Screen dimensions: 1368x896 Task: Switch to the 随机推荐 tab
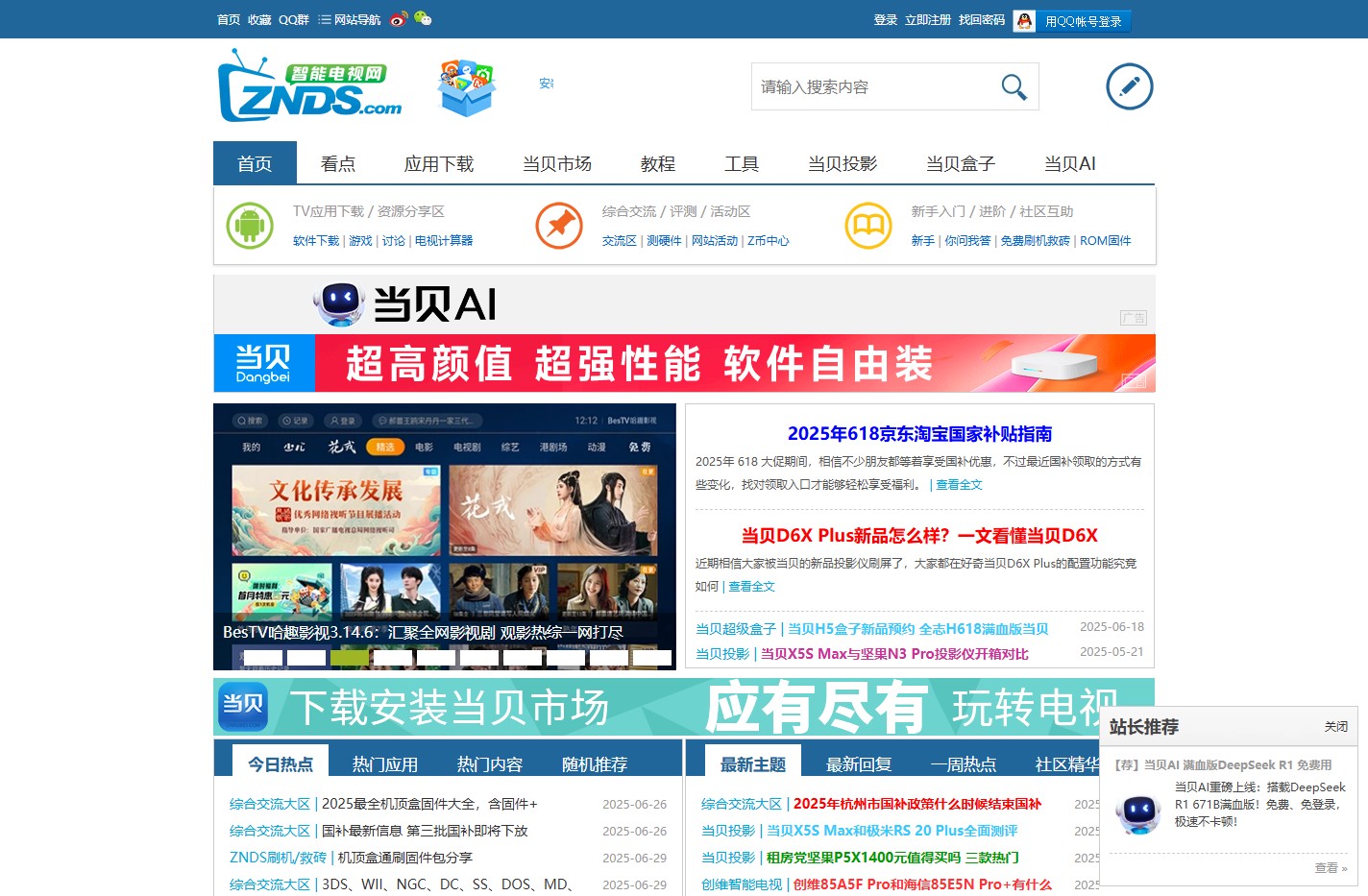tap(595, 763)
